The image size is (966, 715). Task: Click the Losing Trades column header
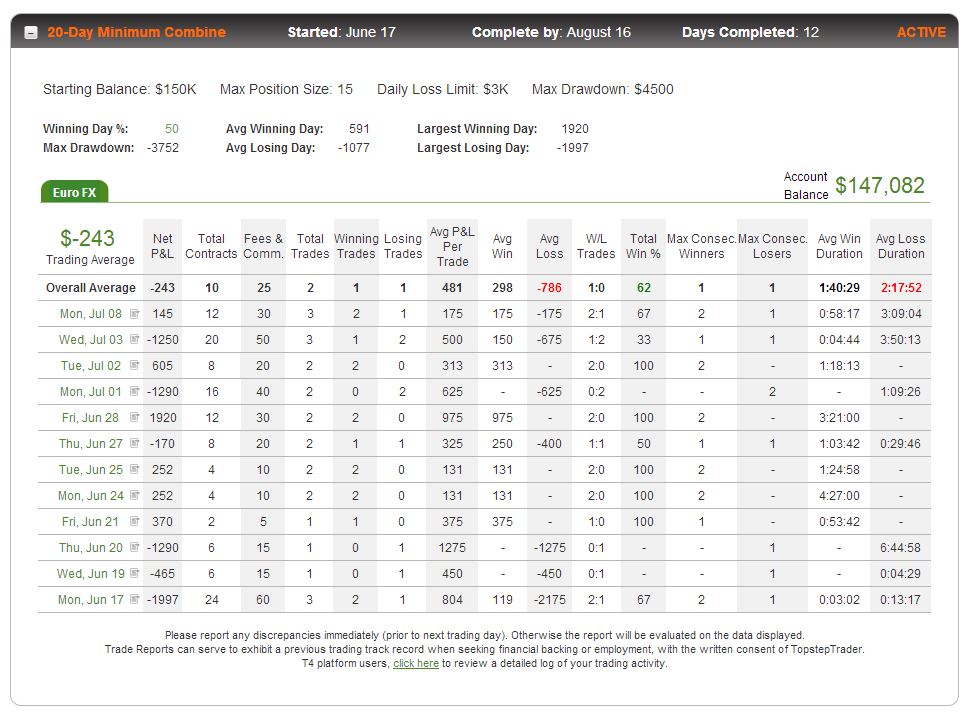[403, 246]
